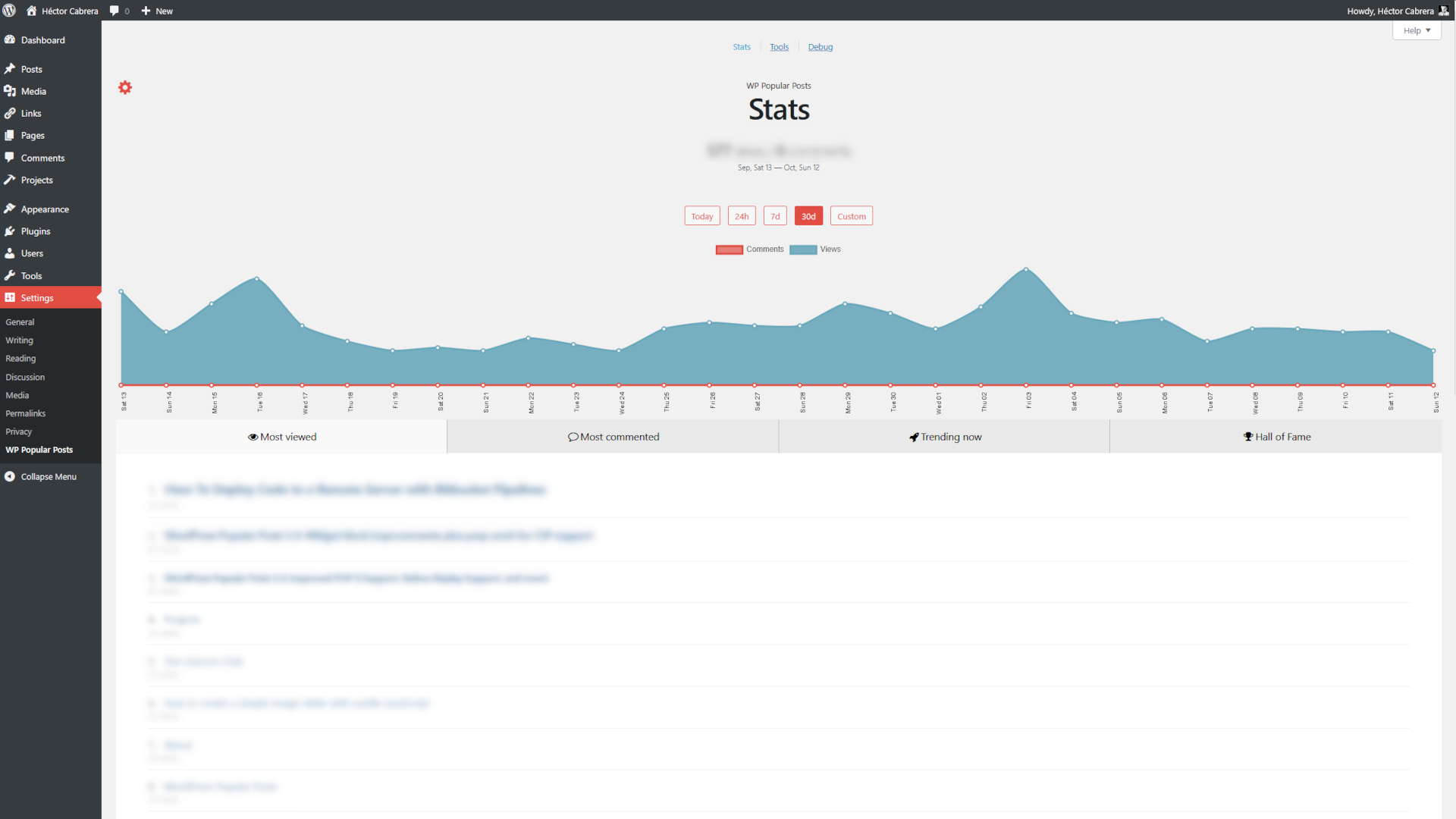Switch to Hall of Fame tab
The height and width of the screenshot is (819, 1456).
coord(1276,437)
